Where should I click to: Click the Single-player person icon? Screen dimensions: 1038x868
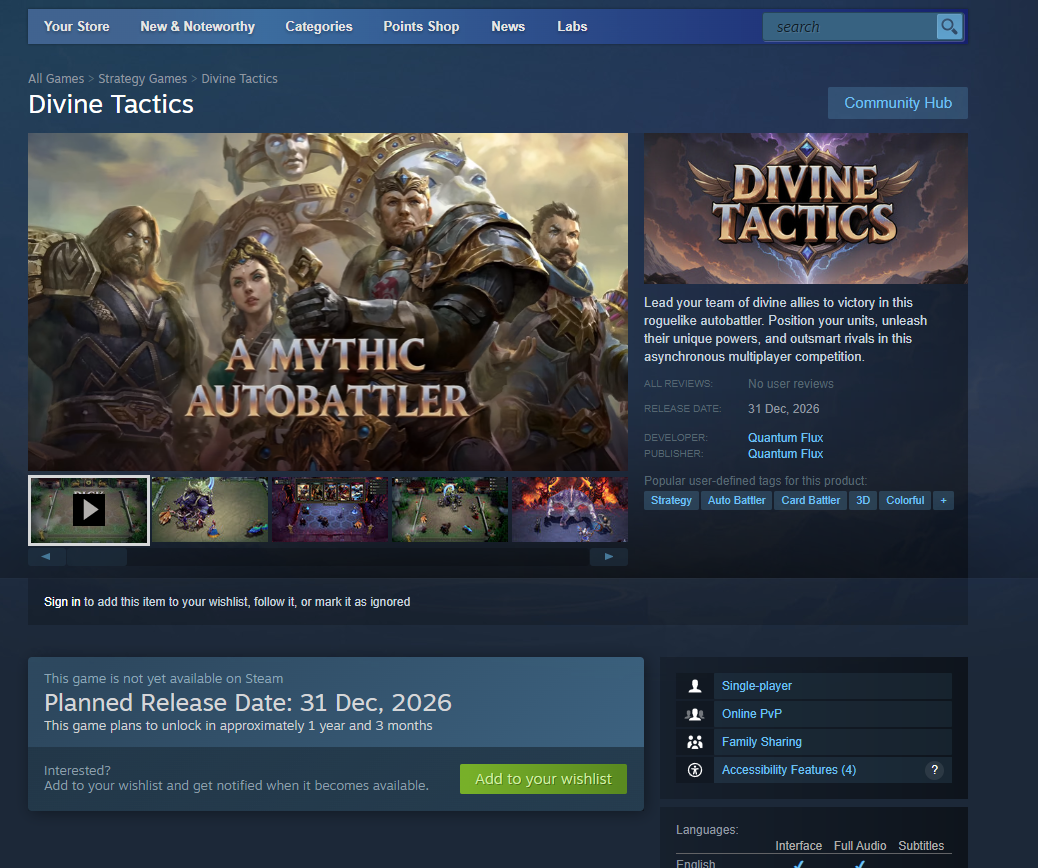pos(694,686)
